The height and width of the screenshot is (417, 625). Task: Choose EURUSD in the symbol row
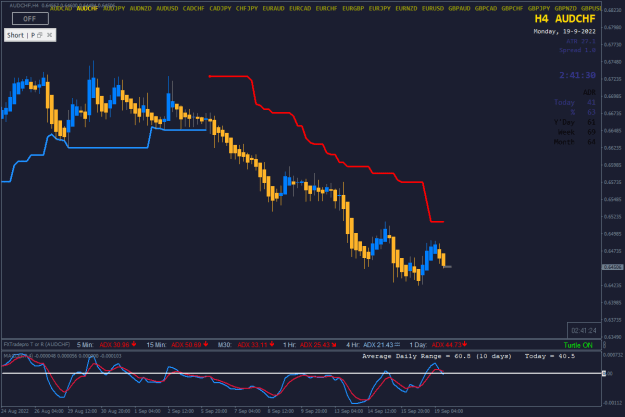pos(433,8)
